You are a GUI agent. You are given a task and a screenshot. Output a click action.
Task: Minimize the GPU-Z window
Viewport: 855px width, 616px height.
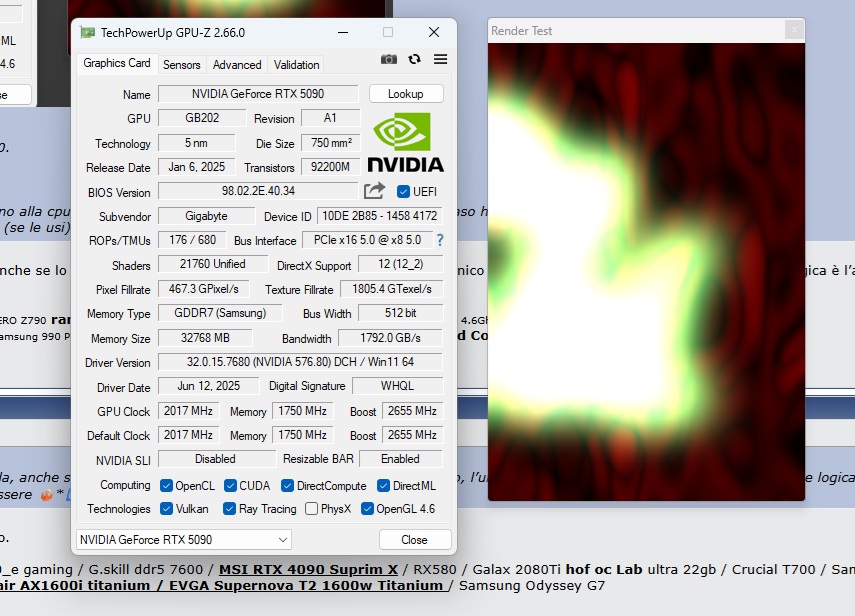click(x=343, y=32)
